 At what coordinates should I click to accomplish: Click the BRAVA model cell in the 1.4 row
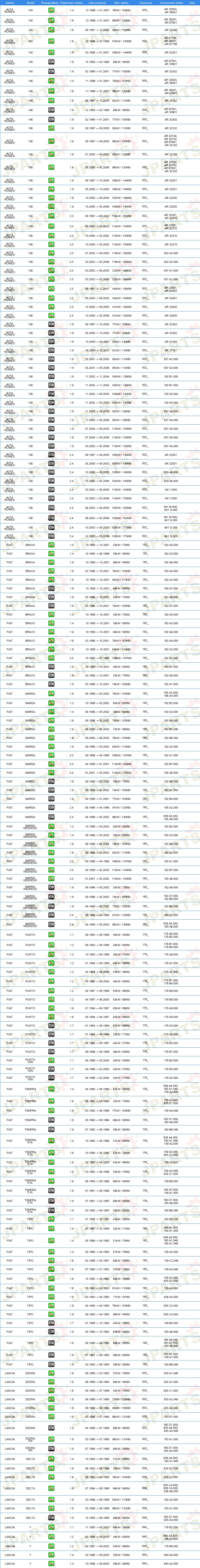tap(30, 545)
